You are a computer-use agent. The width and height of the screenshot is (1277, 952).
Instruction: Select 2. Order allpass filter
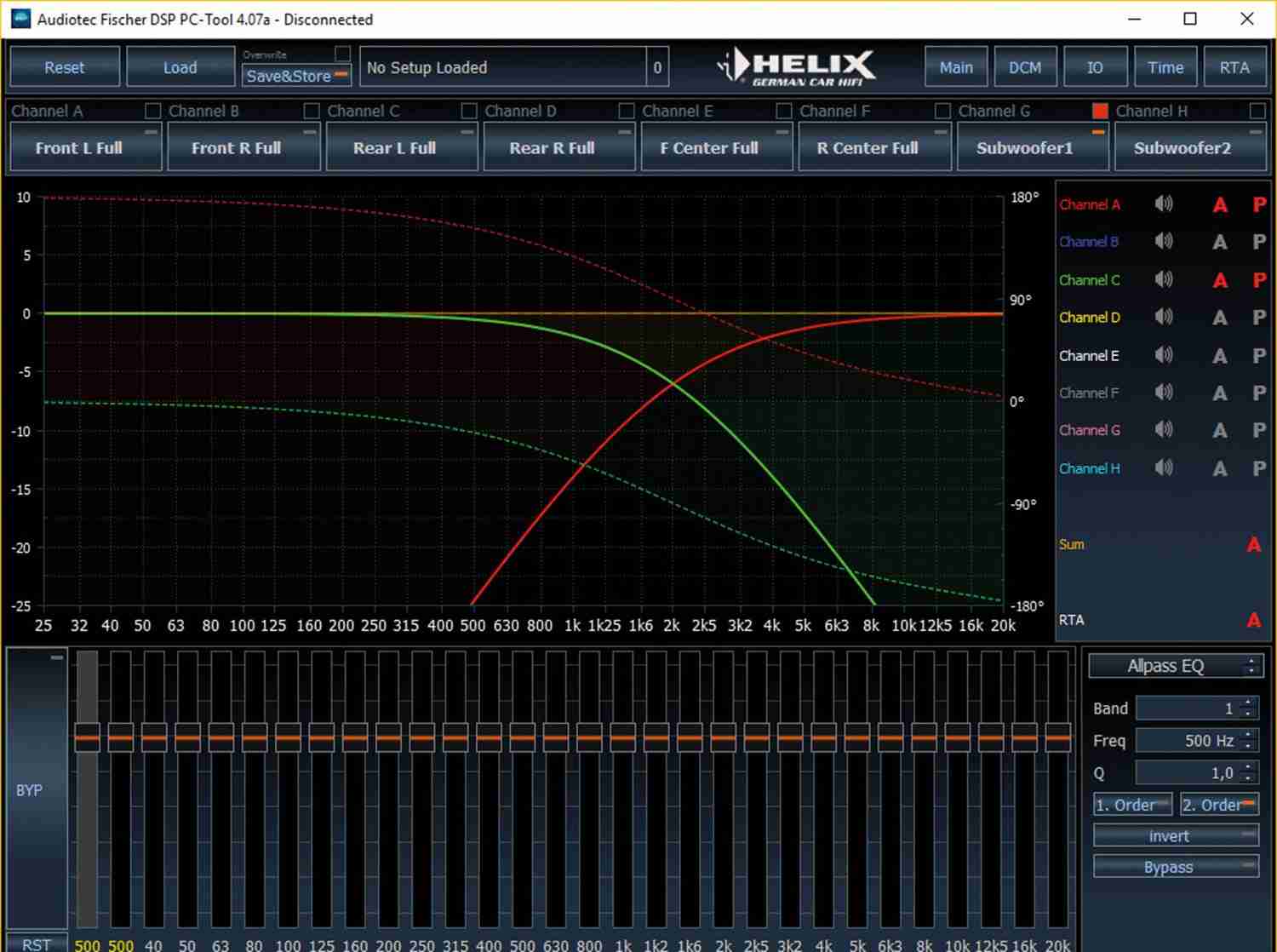click(x=1219, y=805)
